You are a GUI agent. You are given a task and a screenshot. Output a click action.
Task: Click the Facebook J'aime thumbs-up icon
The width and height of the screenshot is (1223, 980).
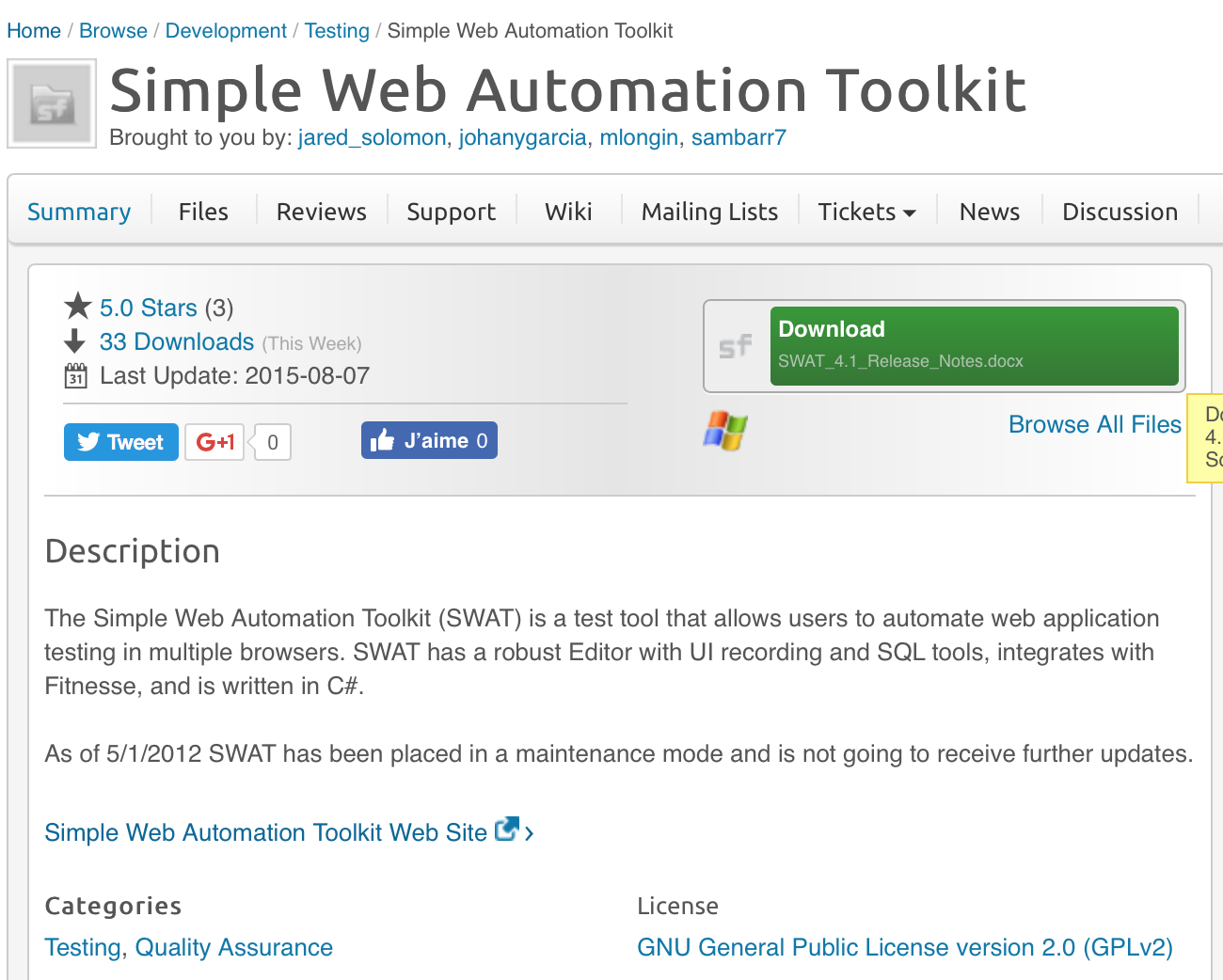coord(386,439)
